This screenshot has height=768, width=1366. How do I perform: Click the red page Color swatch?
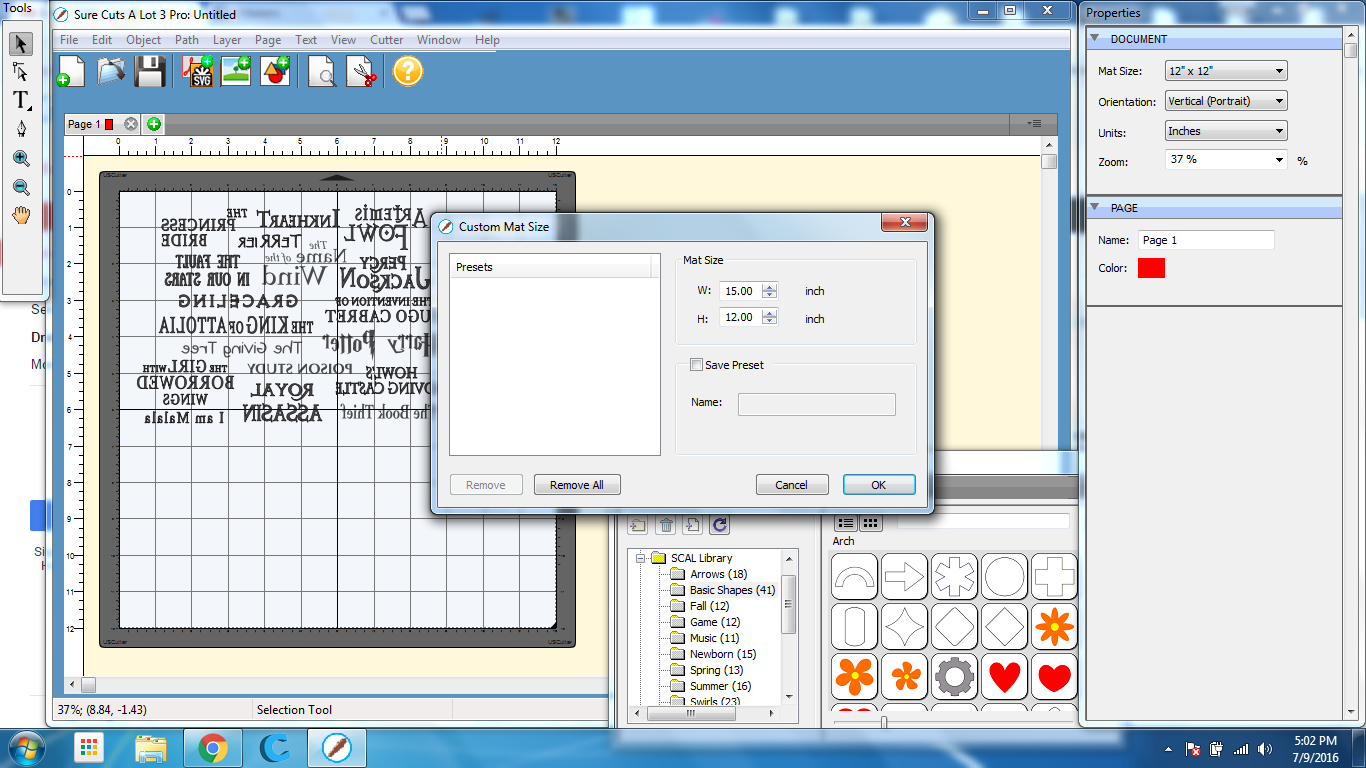point(1151,268)
